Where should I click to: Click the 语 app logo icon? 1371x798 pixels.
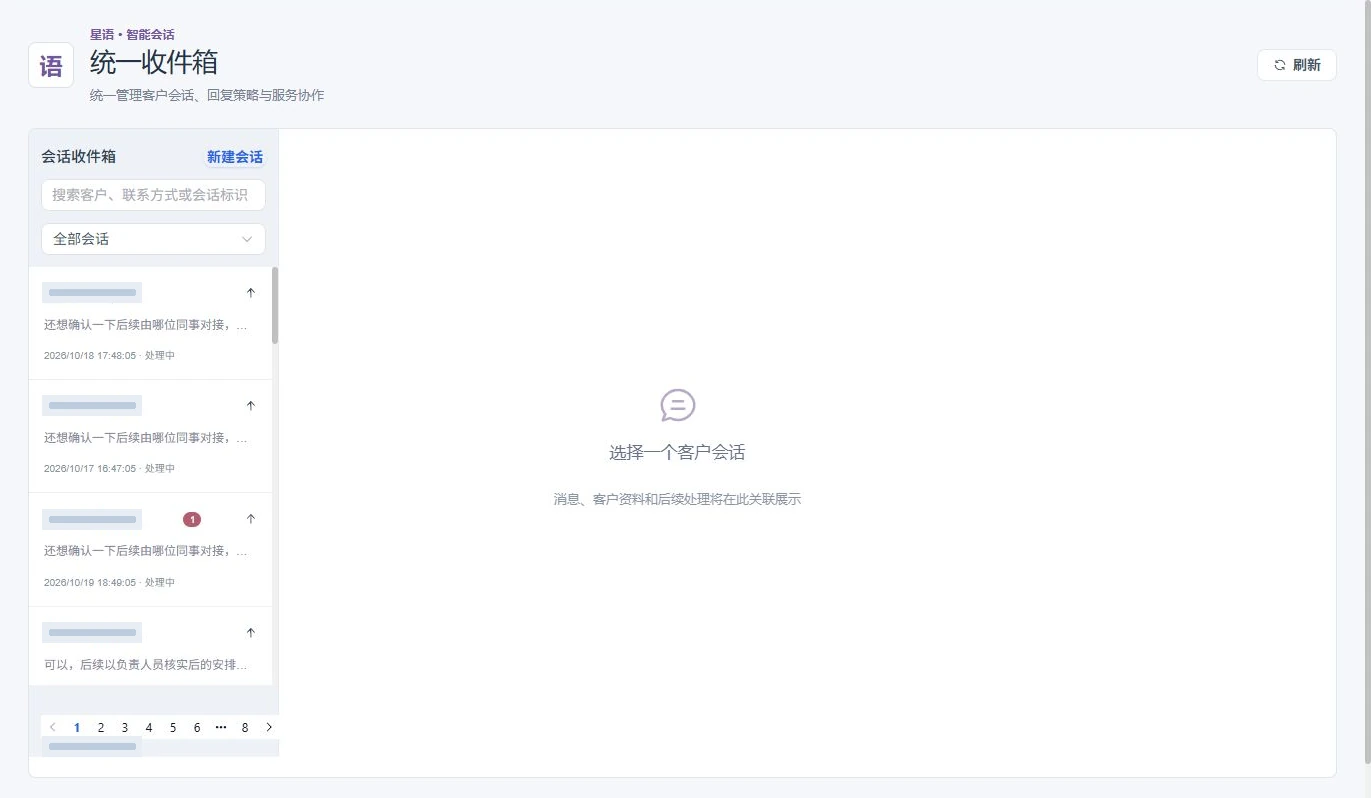click(x=51, y=66)
